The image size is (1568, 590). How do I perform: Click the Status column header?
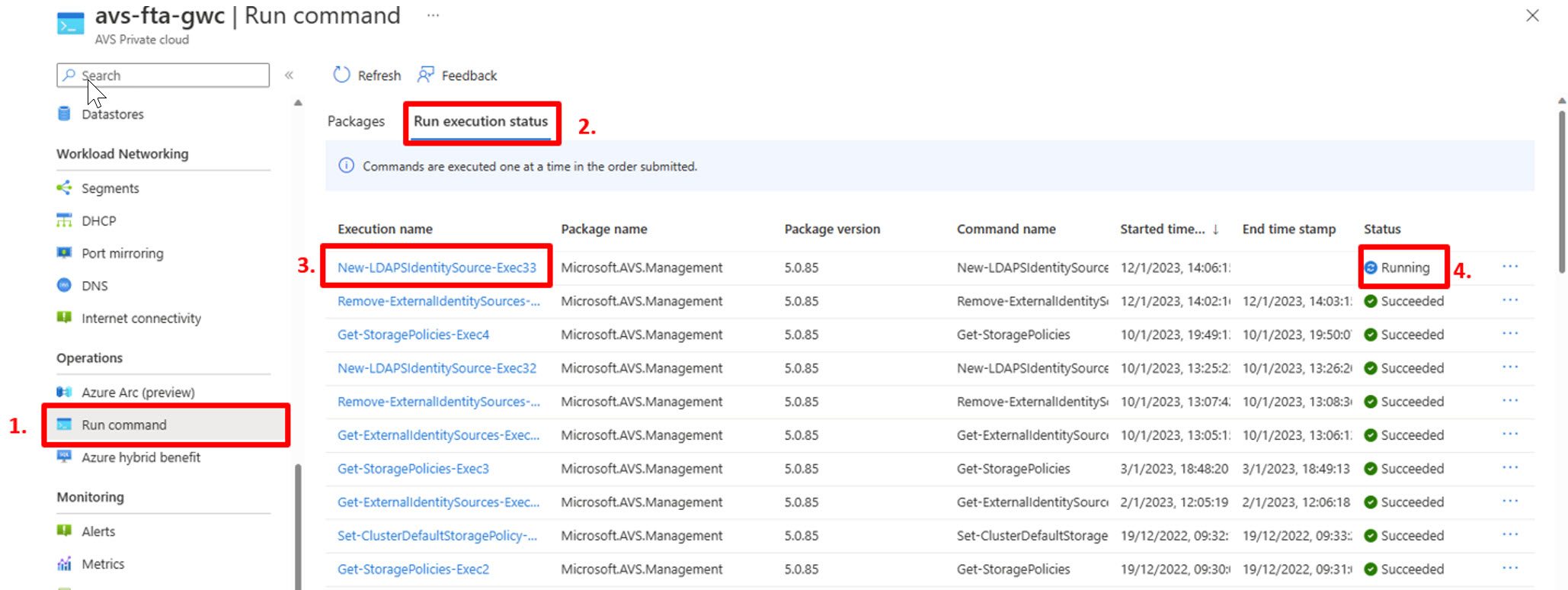(1382, 229)
